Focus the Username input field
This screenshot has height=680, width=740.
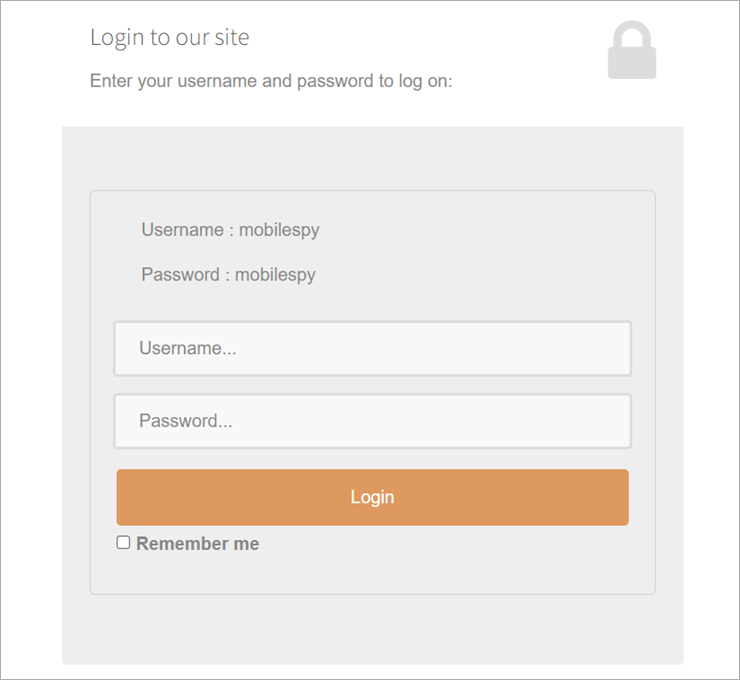(372, 348)
